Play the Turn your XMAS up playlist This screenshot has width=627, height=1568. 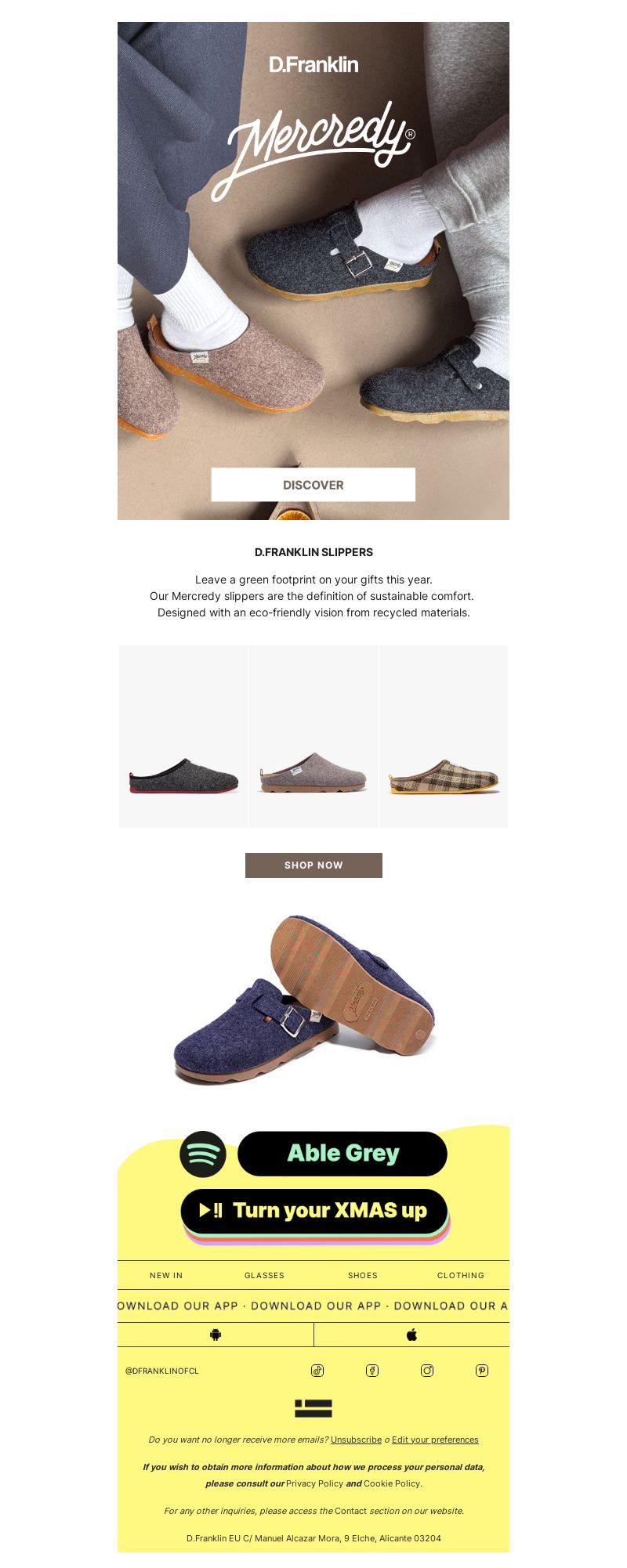point(314,1211)
